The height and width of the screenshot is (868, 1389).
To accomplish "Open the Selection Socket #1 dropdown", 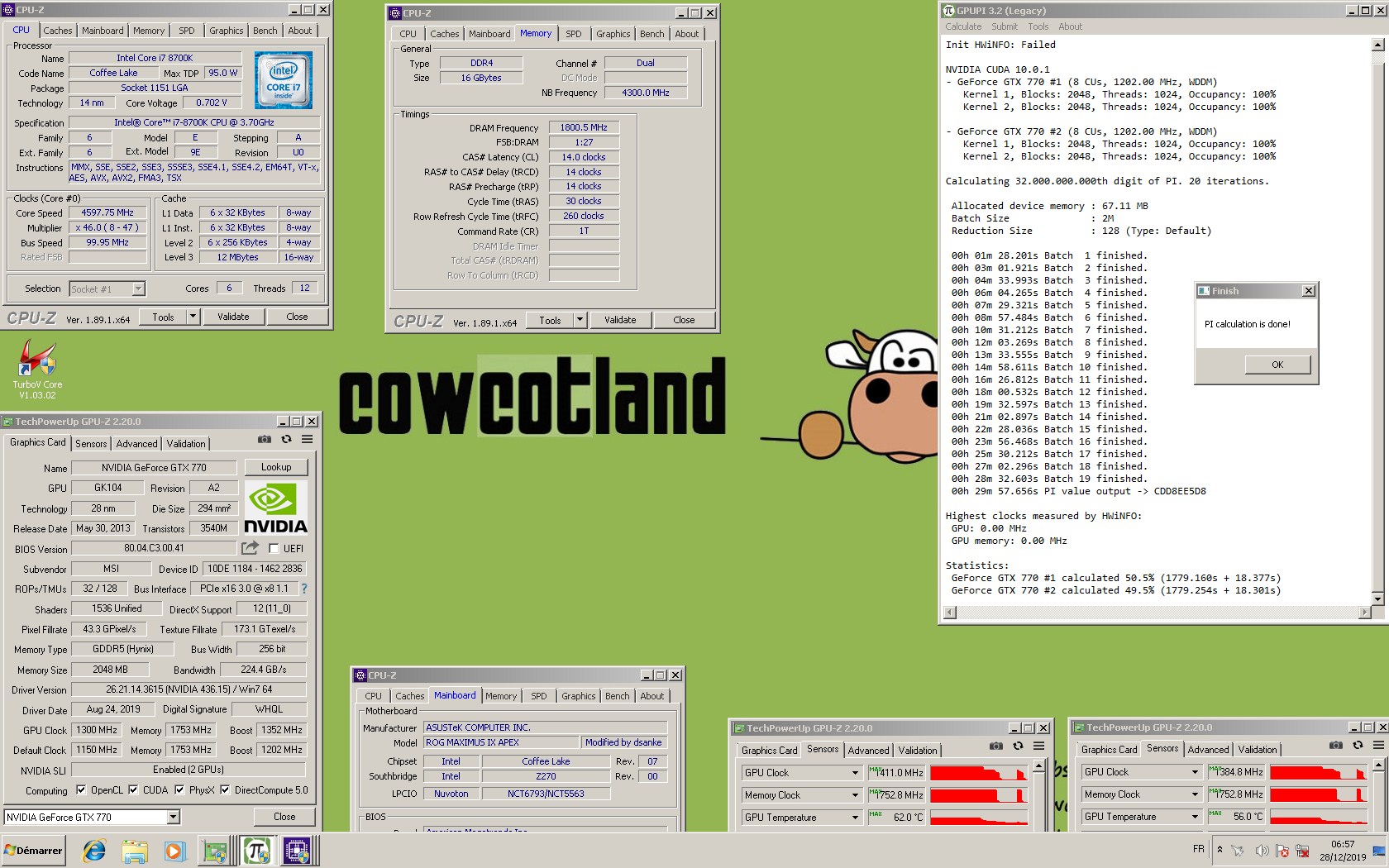I will pyautogui.click(x=138, y=289).
